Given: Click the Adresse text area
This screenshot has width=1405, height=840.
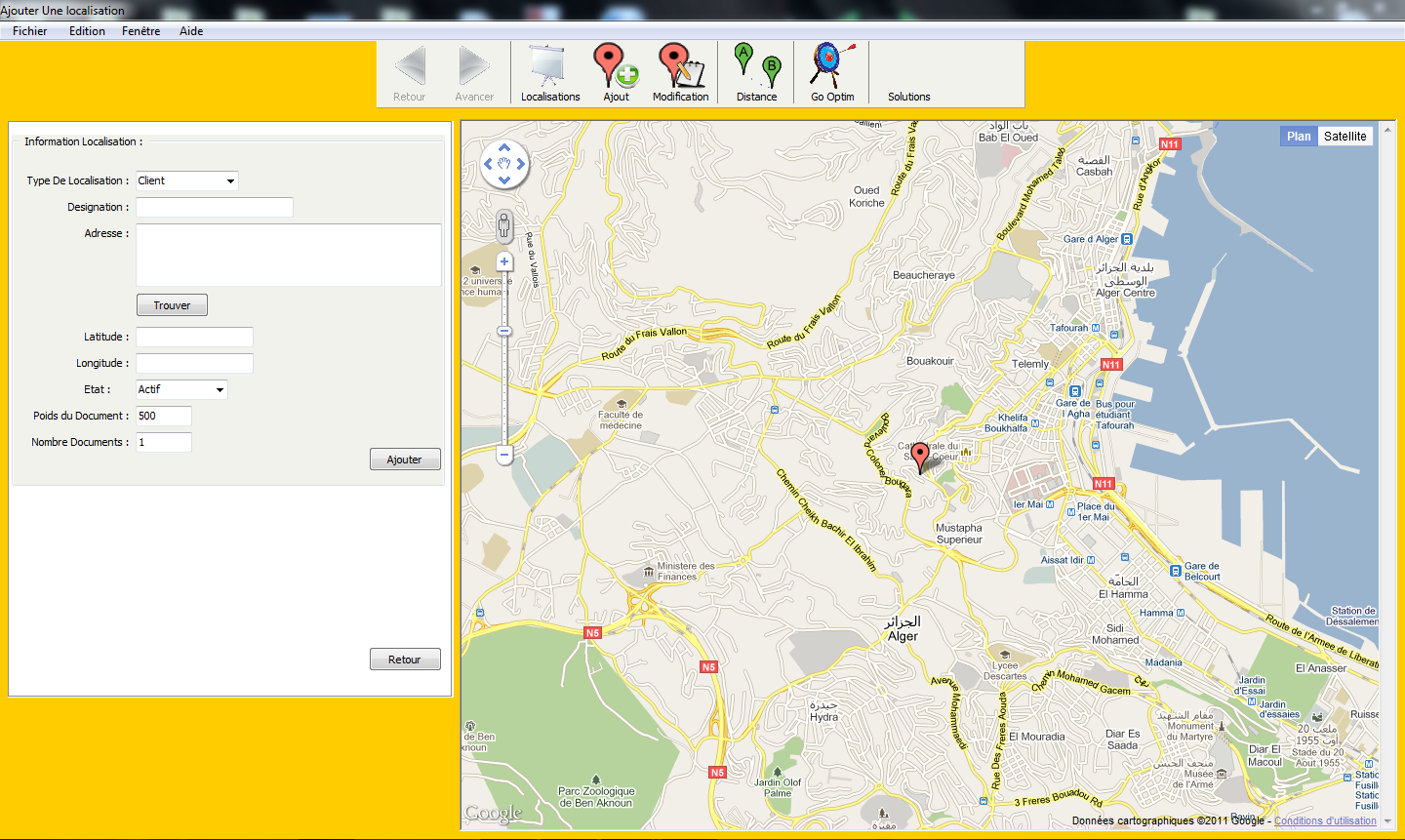Looking at the screenshot, I should coord(289,255).
